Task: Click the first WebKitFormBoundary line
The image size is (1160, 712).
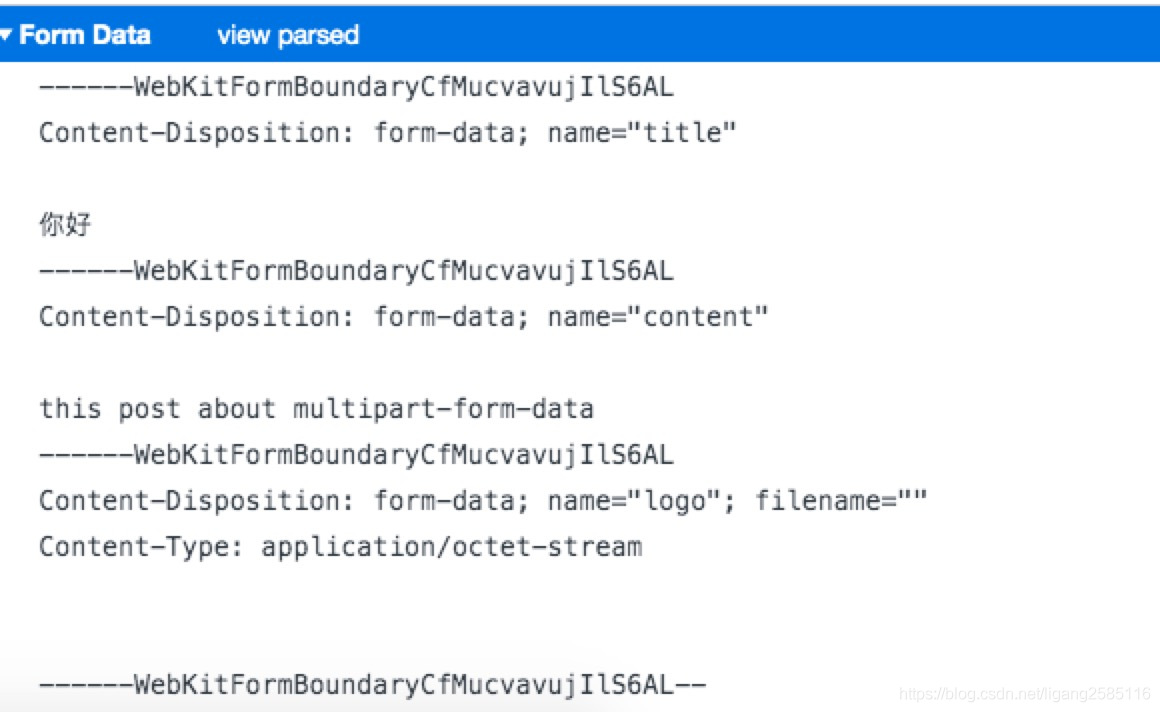Action: pos(355,87)
